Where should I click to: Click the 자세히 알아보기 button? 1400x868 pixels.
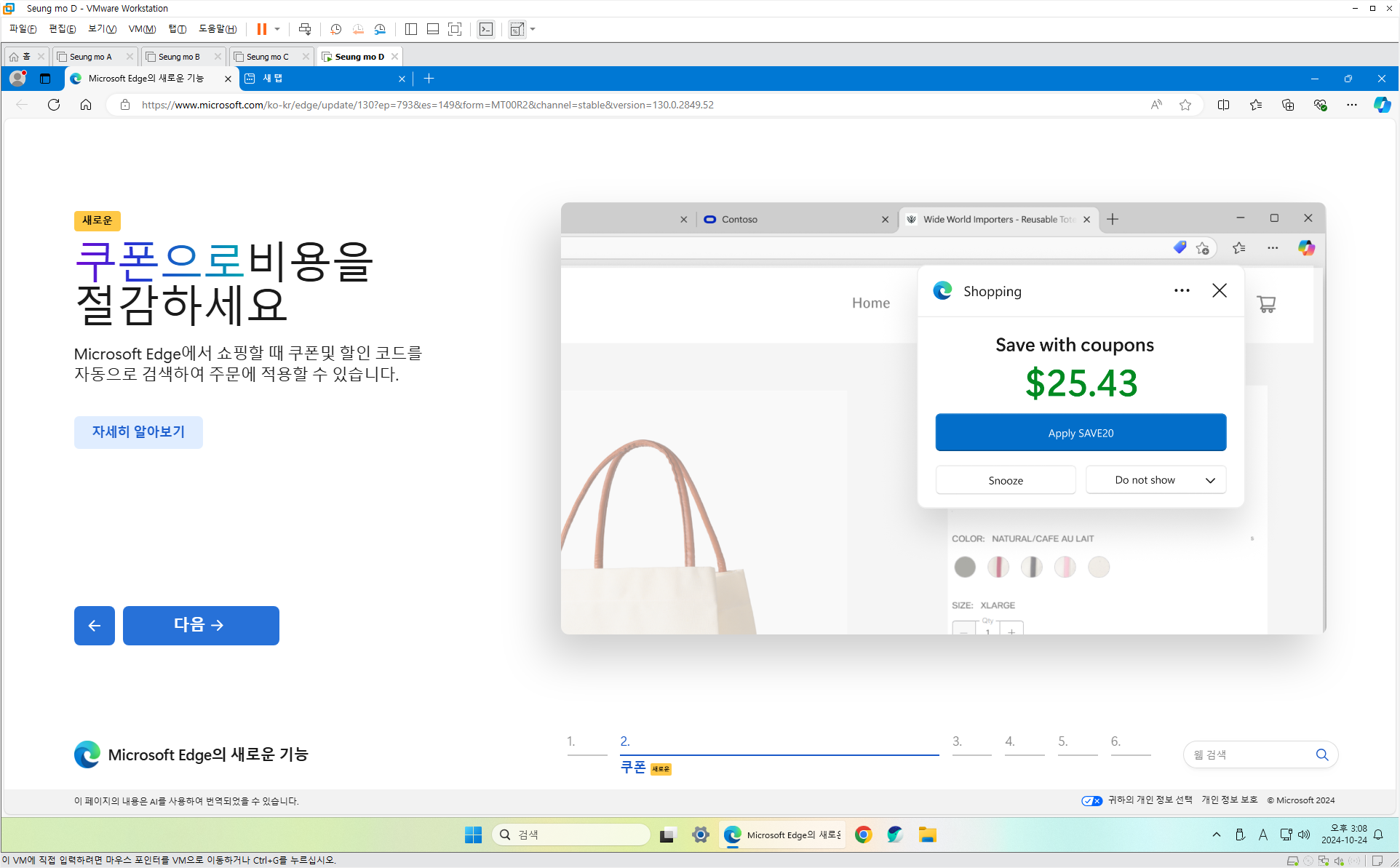[138, 432]
